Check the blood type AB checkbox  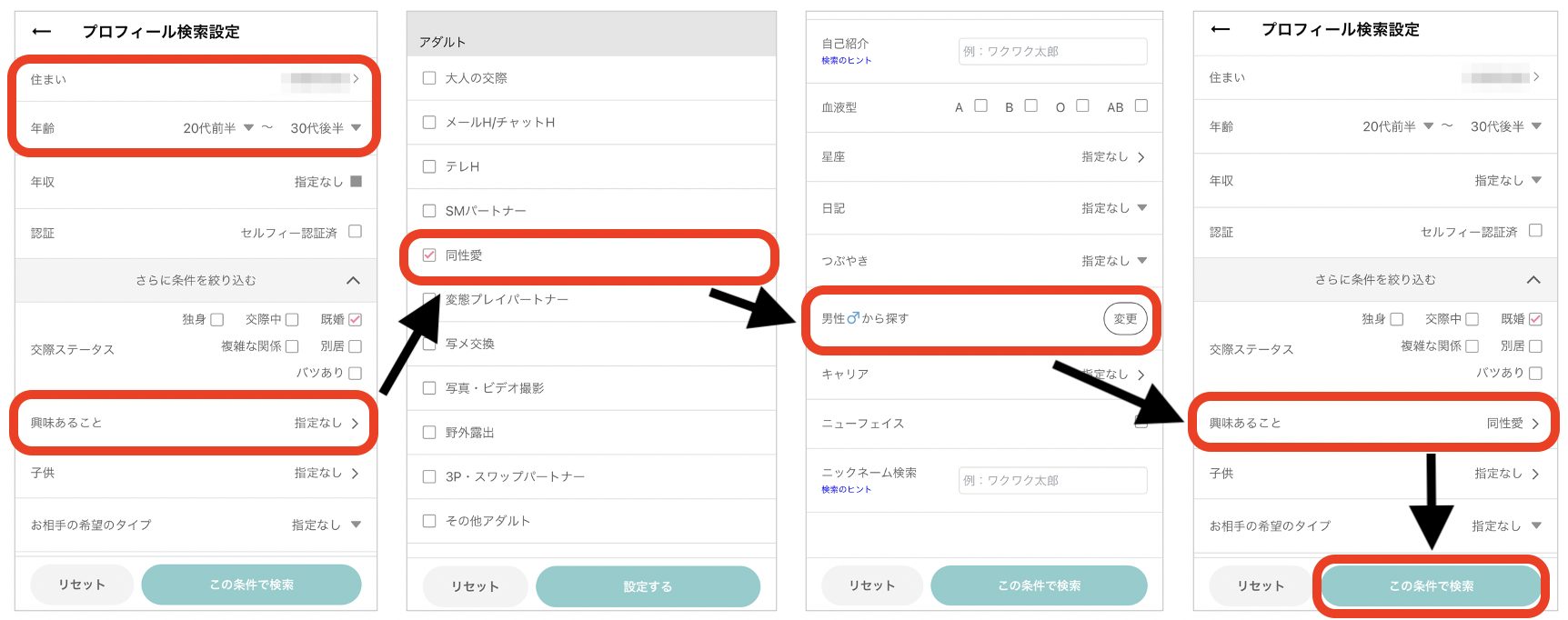[x=1141, y=106]
